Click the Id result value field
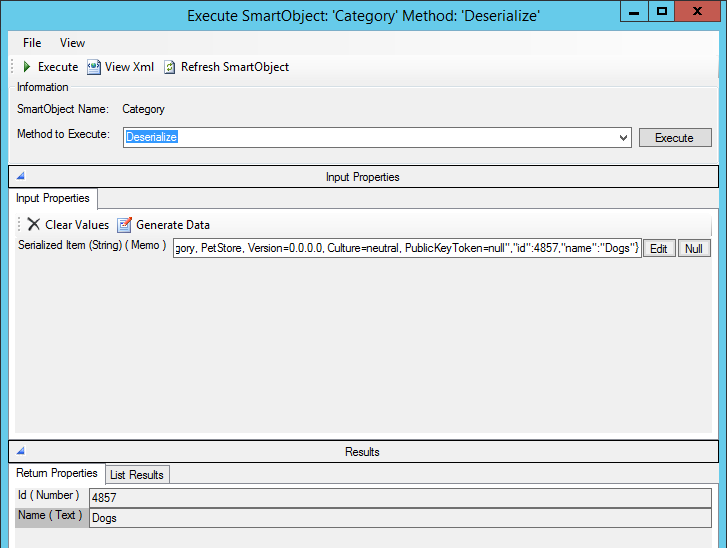Viewport: 727px width, 548px height. 400,497
